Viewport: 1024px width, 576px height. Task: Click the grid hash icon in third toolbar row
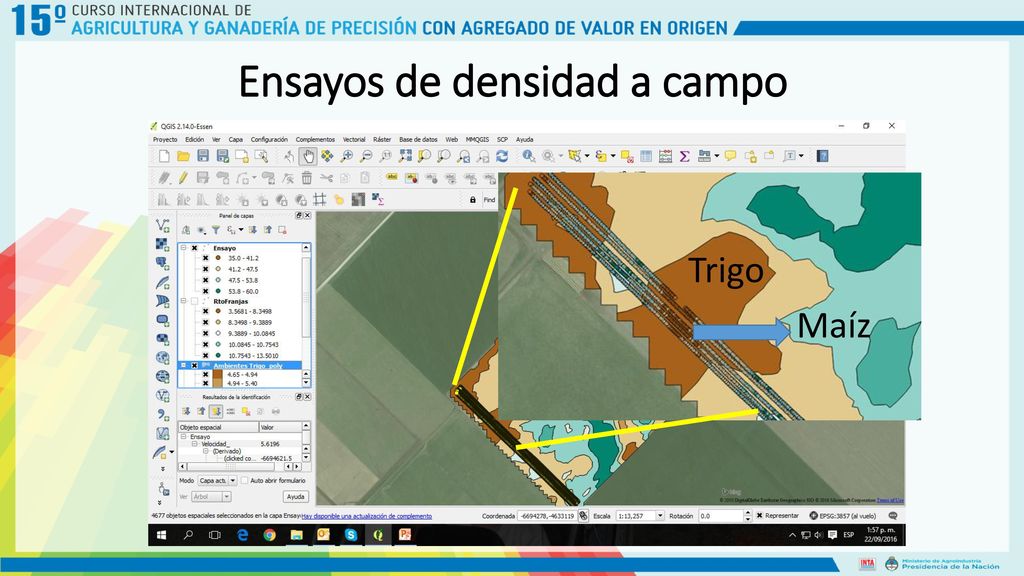319,199
